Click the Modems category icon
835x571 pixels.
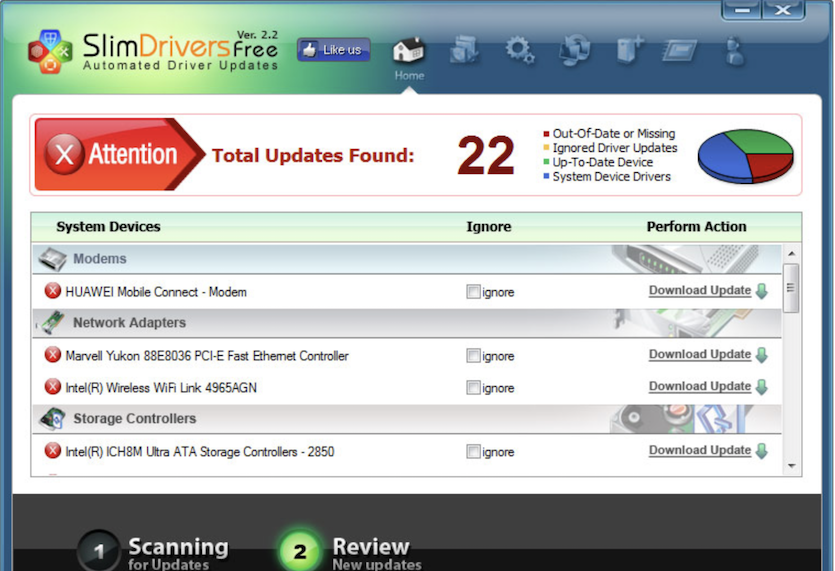pos(52,259)
